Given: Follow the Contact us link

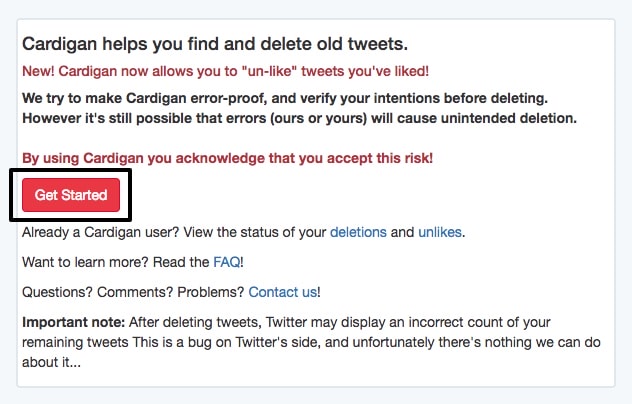Looking at the screenshot, I should 282,292.
